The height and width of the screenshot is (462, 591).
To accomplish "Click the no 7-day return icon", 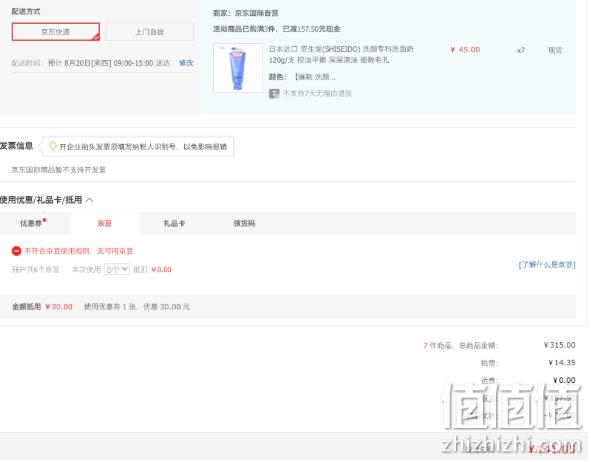I will [x=274, y=93].
